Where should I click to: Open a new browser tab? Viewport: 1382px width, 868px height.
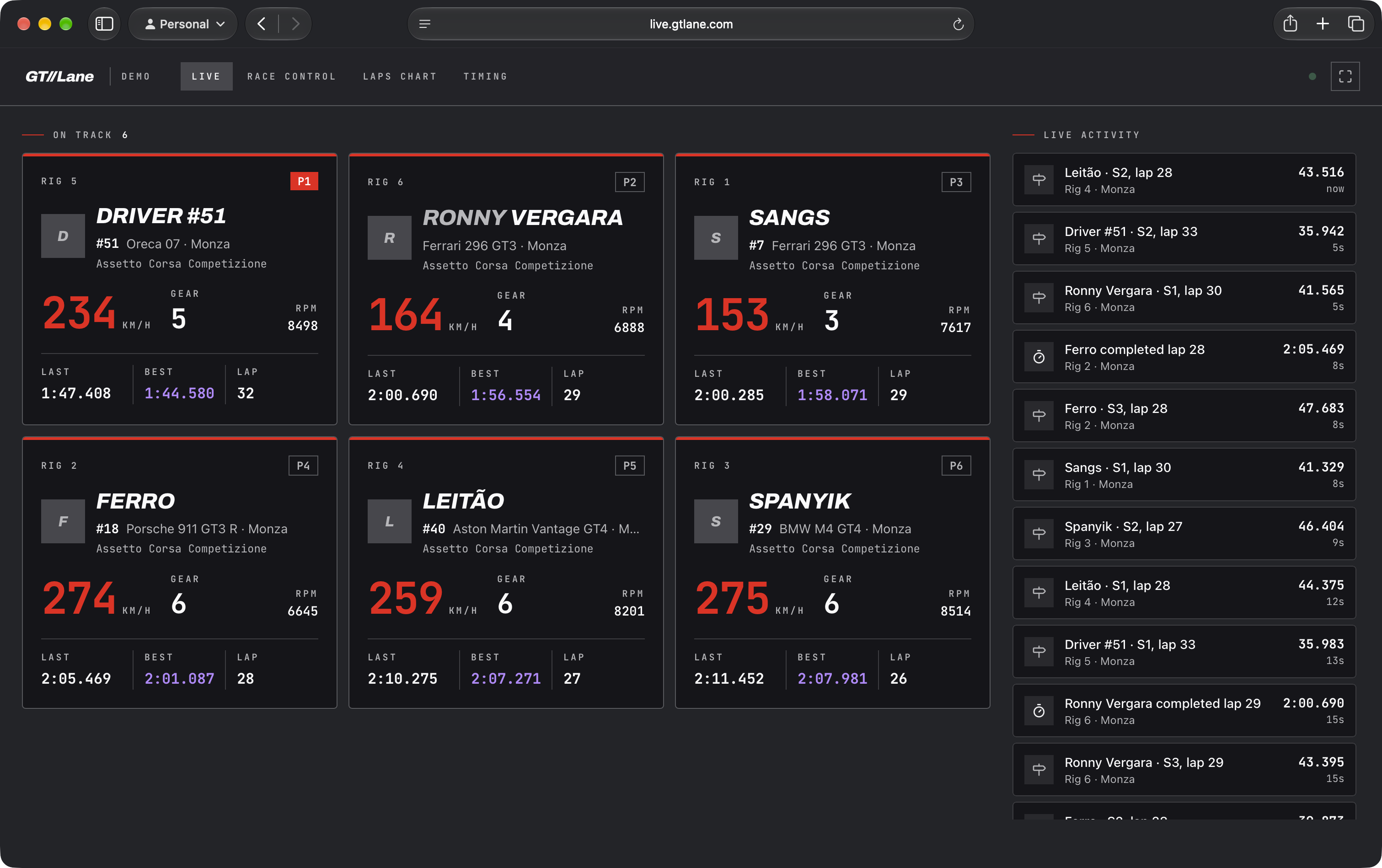[x=1323, y=23]
